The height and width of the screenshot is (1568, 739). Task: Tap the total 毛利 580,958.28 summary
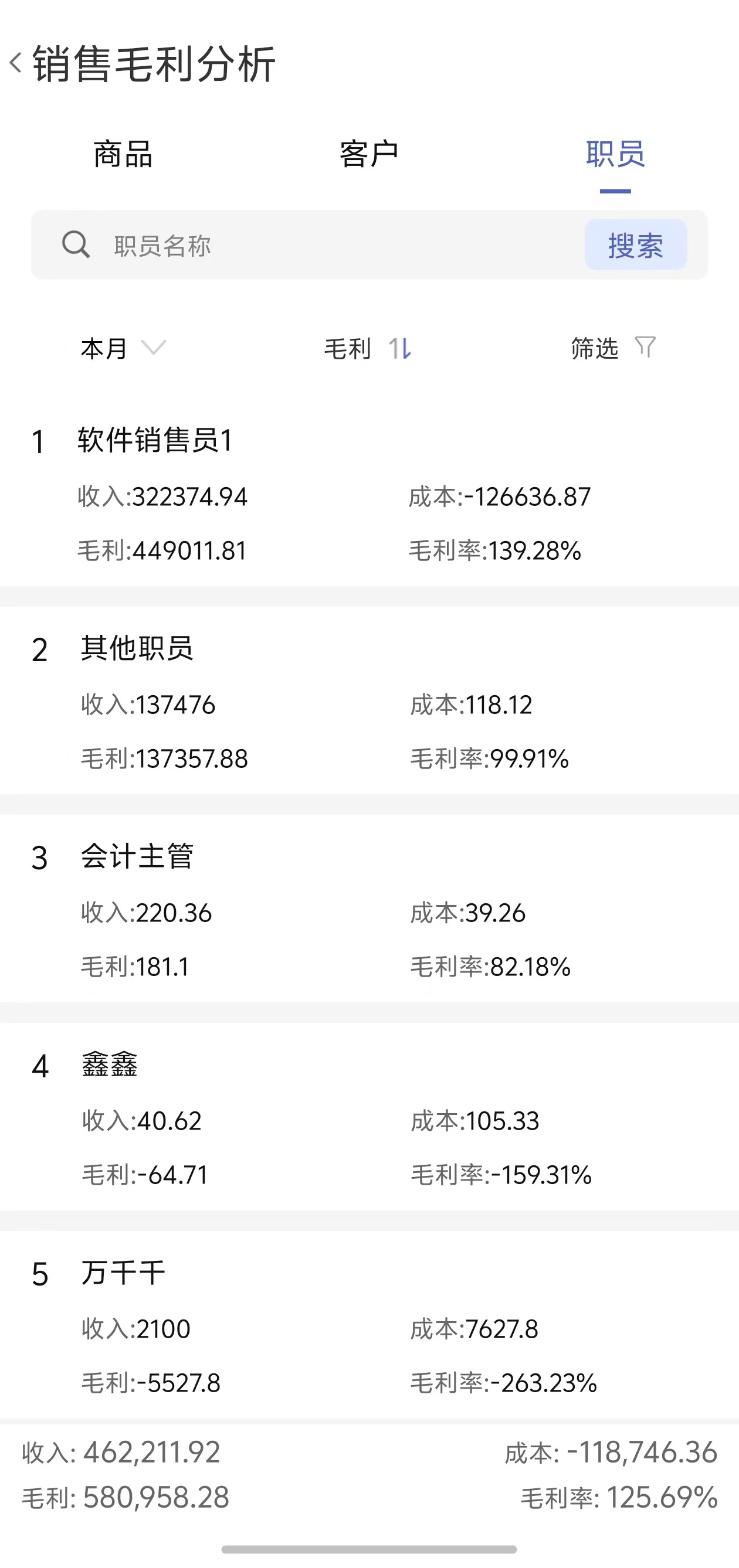(126, 1498)
